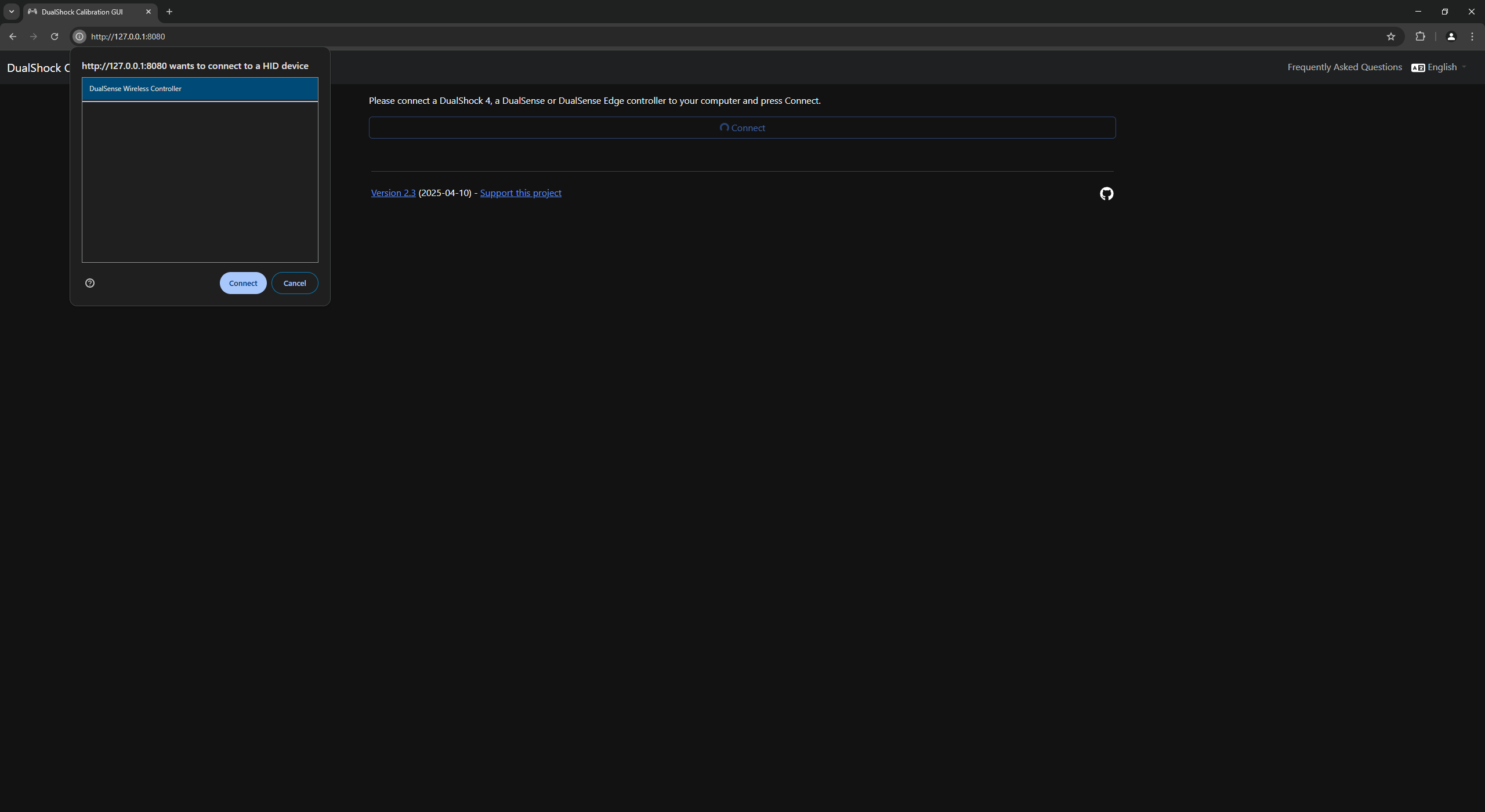Image resolution: width=1485 pixels, height=812 pixels.
Task: Restore down the browser window
Action: [1445, 12]
